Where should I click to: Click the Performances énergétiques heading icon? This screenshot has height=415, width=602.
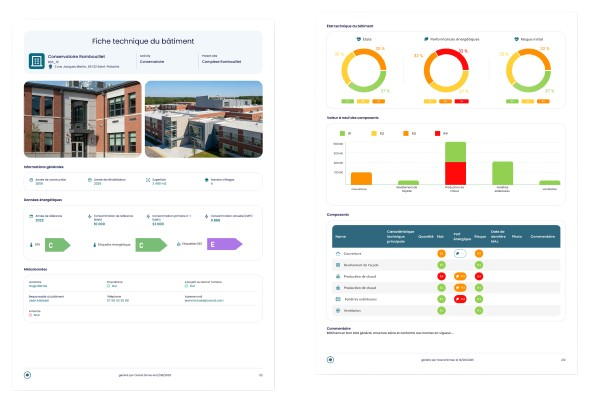click(426, 39)
